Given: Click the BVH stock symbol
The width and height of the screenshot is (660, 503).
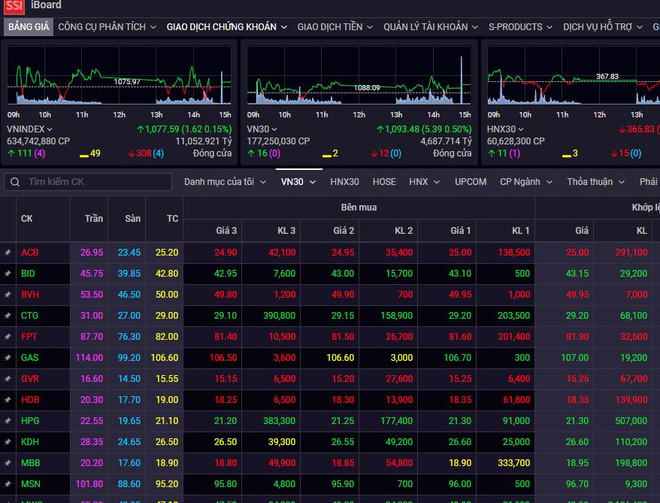Looking at the screenshot, I should coord(30,295).
